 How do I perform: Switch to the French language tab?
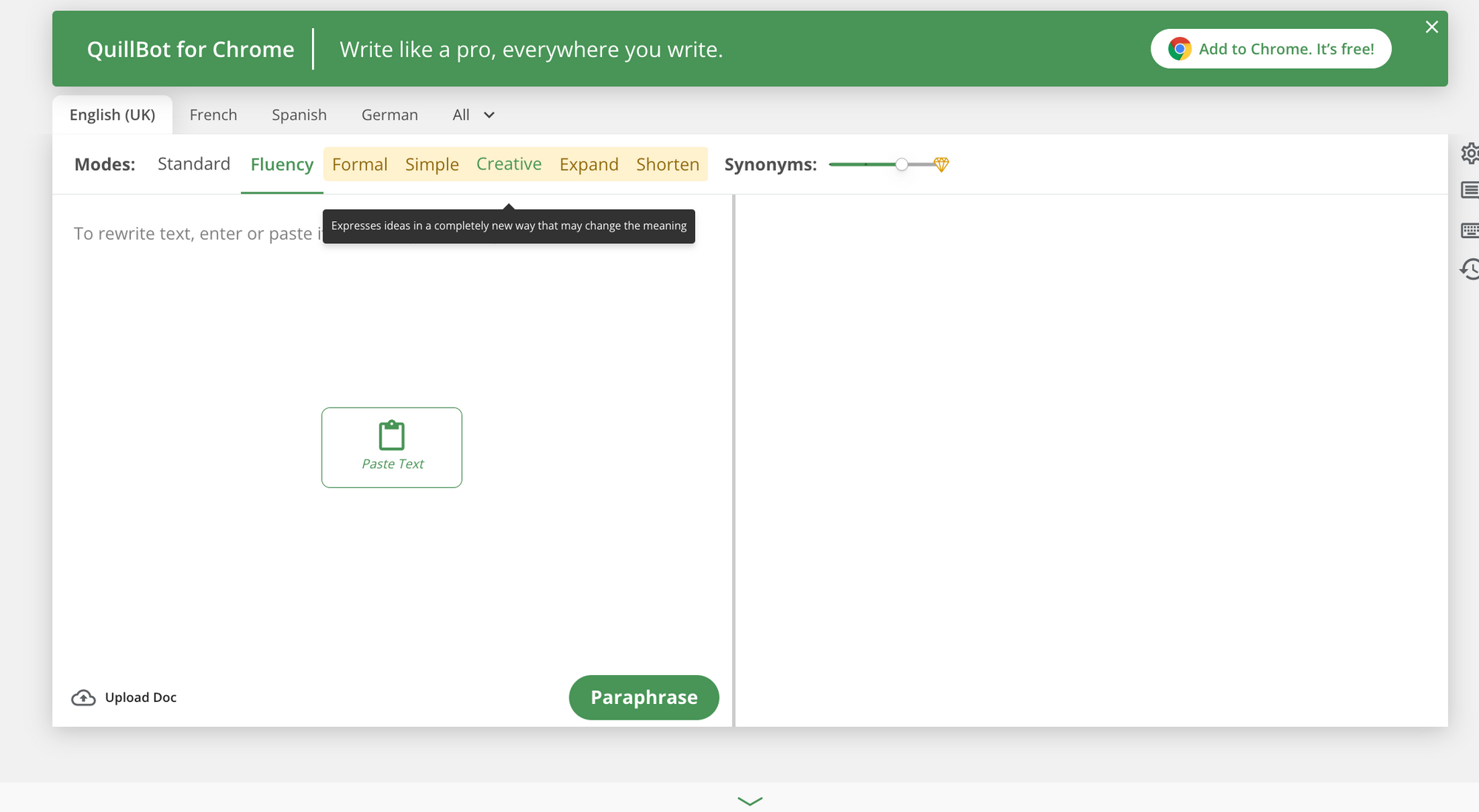pos(213,115)
